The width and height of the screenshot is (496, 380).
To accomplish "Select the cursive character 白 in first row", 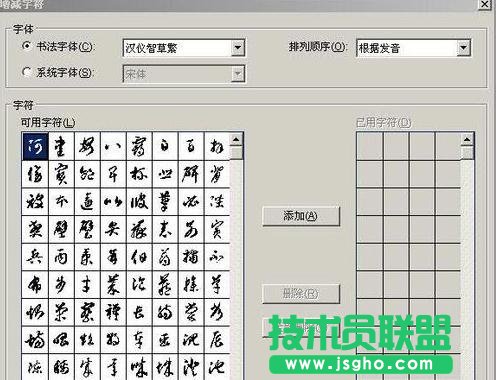I will [165, 146].
